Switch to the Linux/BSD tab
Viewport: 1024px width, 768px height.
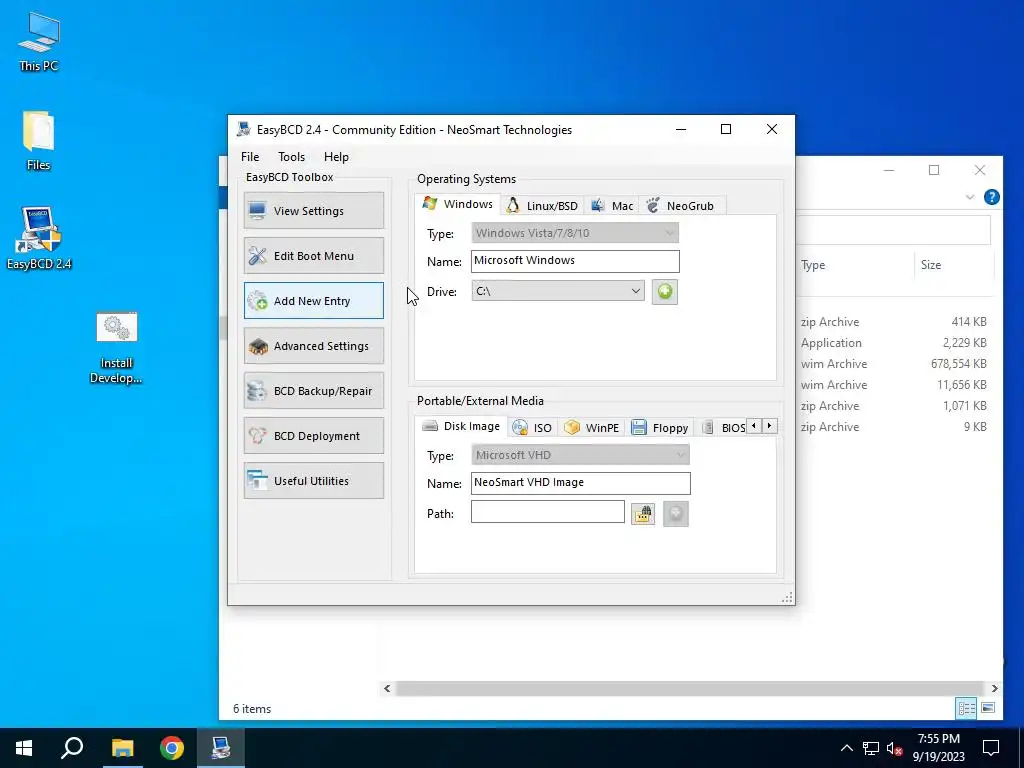pos(542,206)
